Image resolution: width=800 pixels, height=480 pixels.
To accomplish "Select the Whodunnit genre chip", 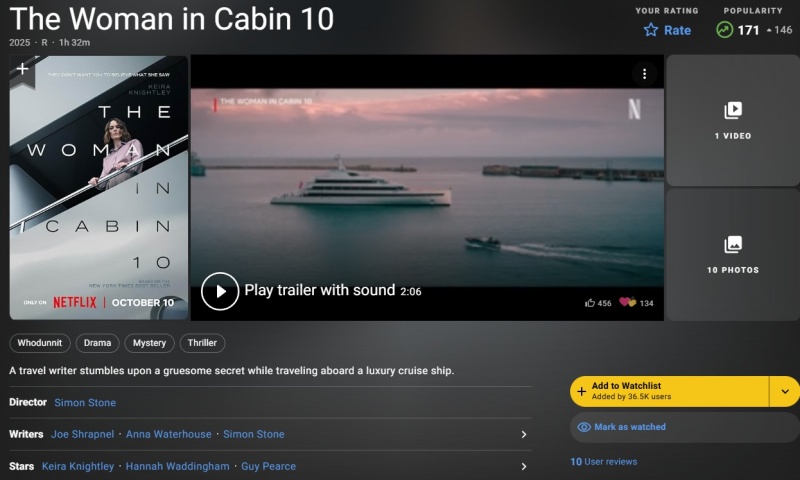I will 40,343.
